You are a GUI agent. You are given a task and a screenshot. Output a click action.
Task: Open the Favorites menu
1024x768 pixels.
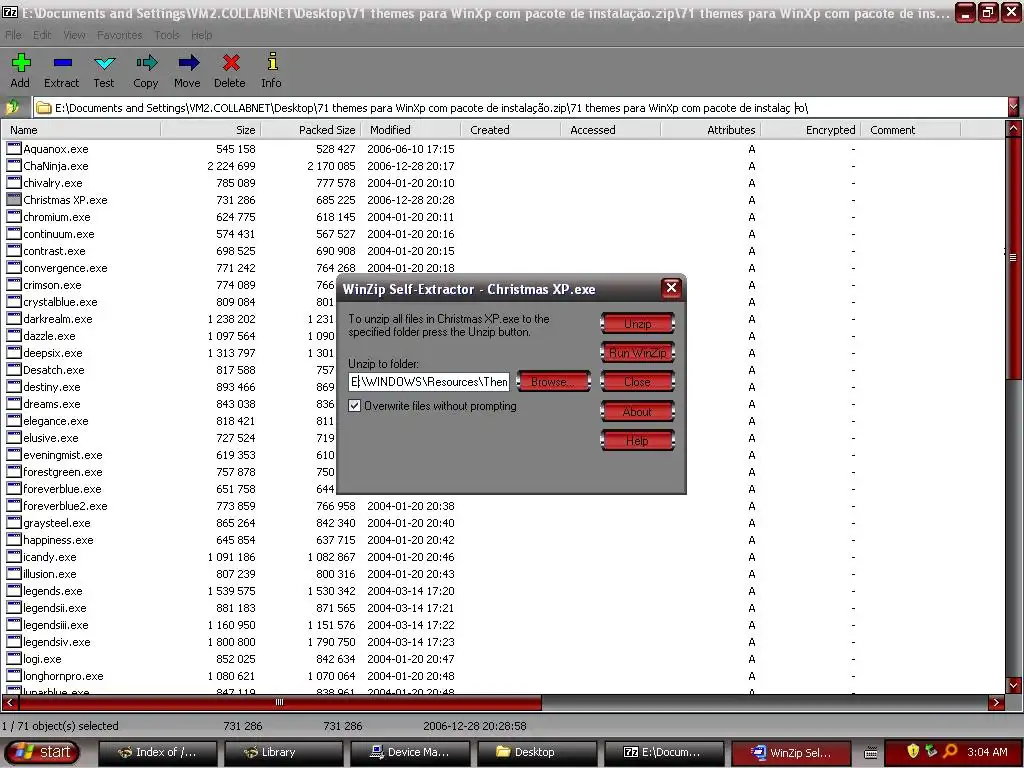coord(120,35)
